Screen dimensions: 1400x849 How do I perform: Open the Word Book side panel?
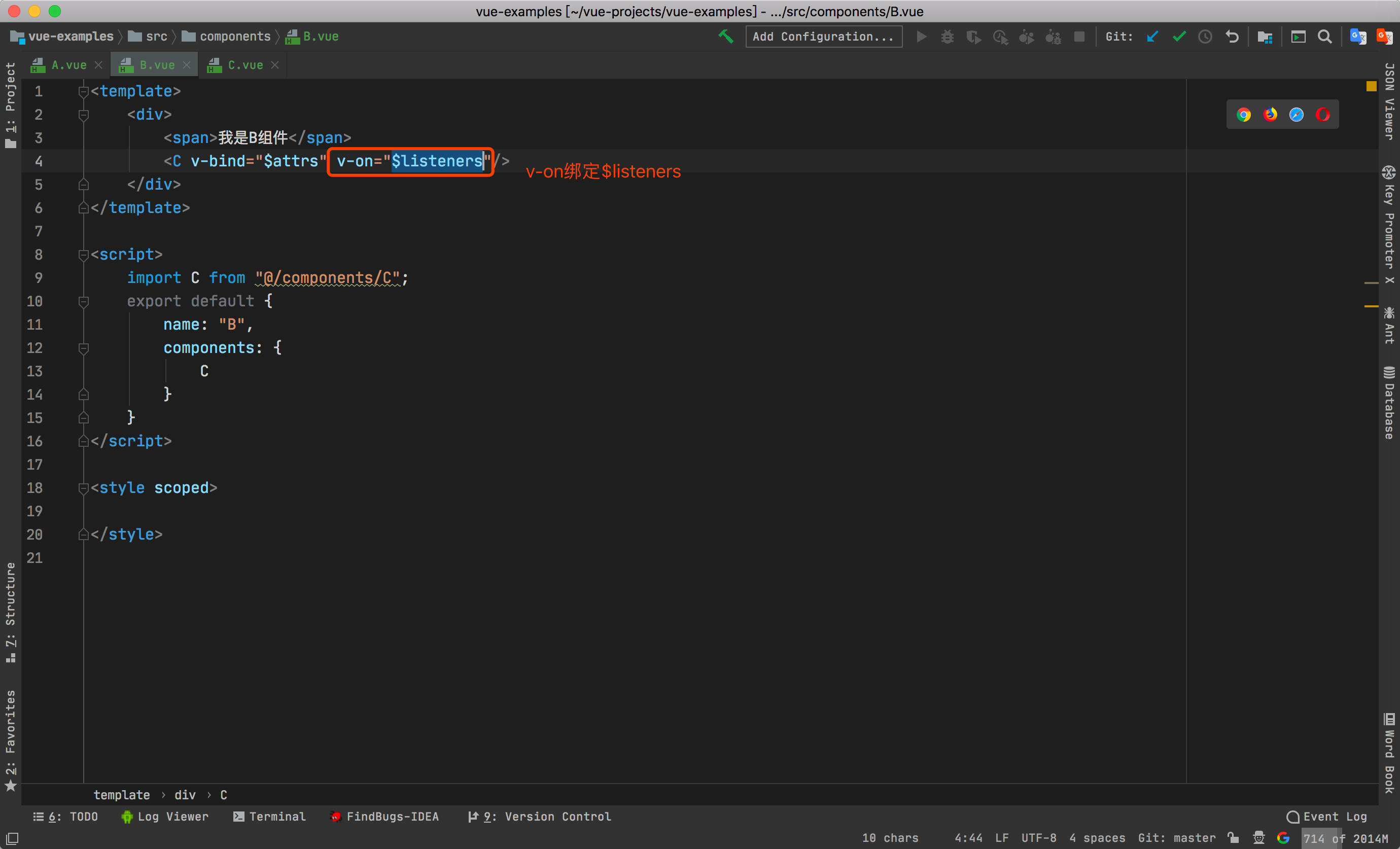[1389, 754]
